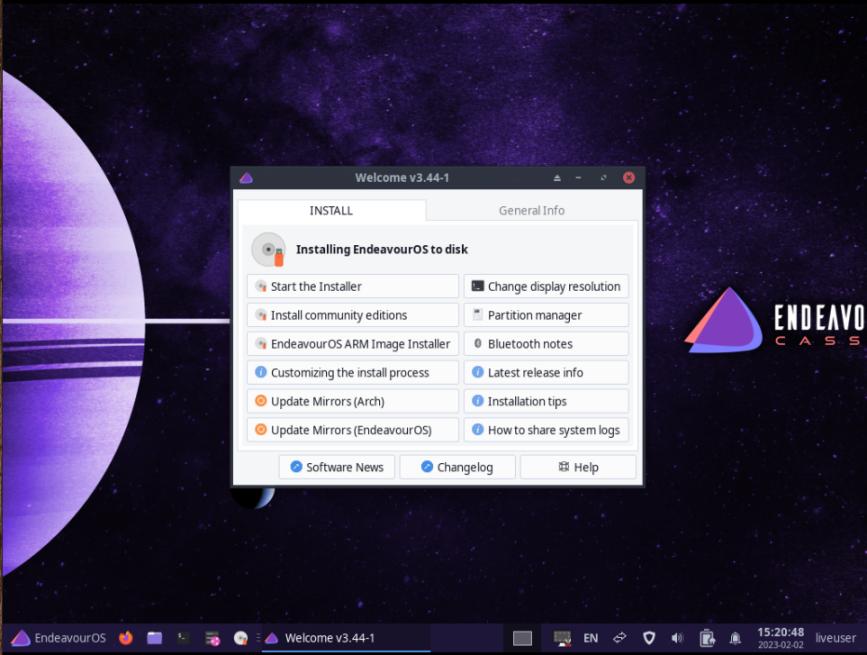867x655 pixels.
Task: Open the liveuser session menu
Action: coord(835,638)
